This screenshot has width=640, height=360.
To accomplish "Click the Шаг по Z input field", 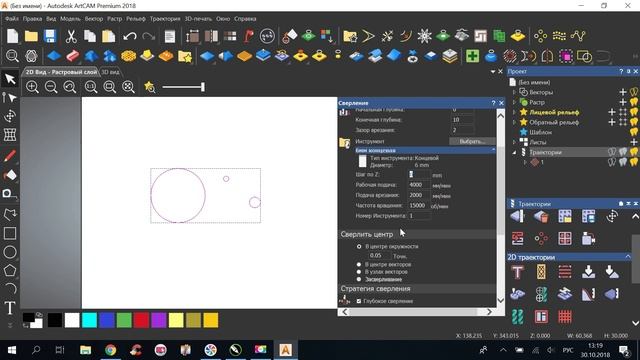I will tap(419, 175).
